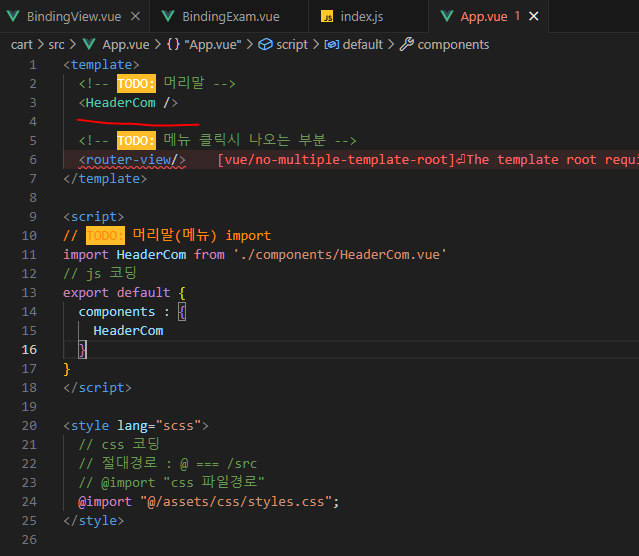The height and width of the screenshot is (556, 639).
Task: Click the orange TODO on line 10
Action: 105,236
